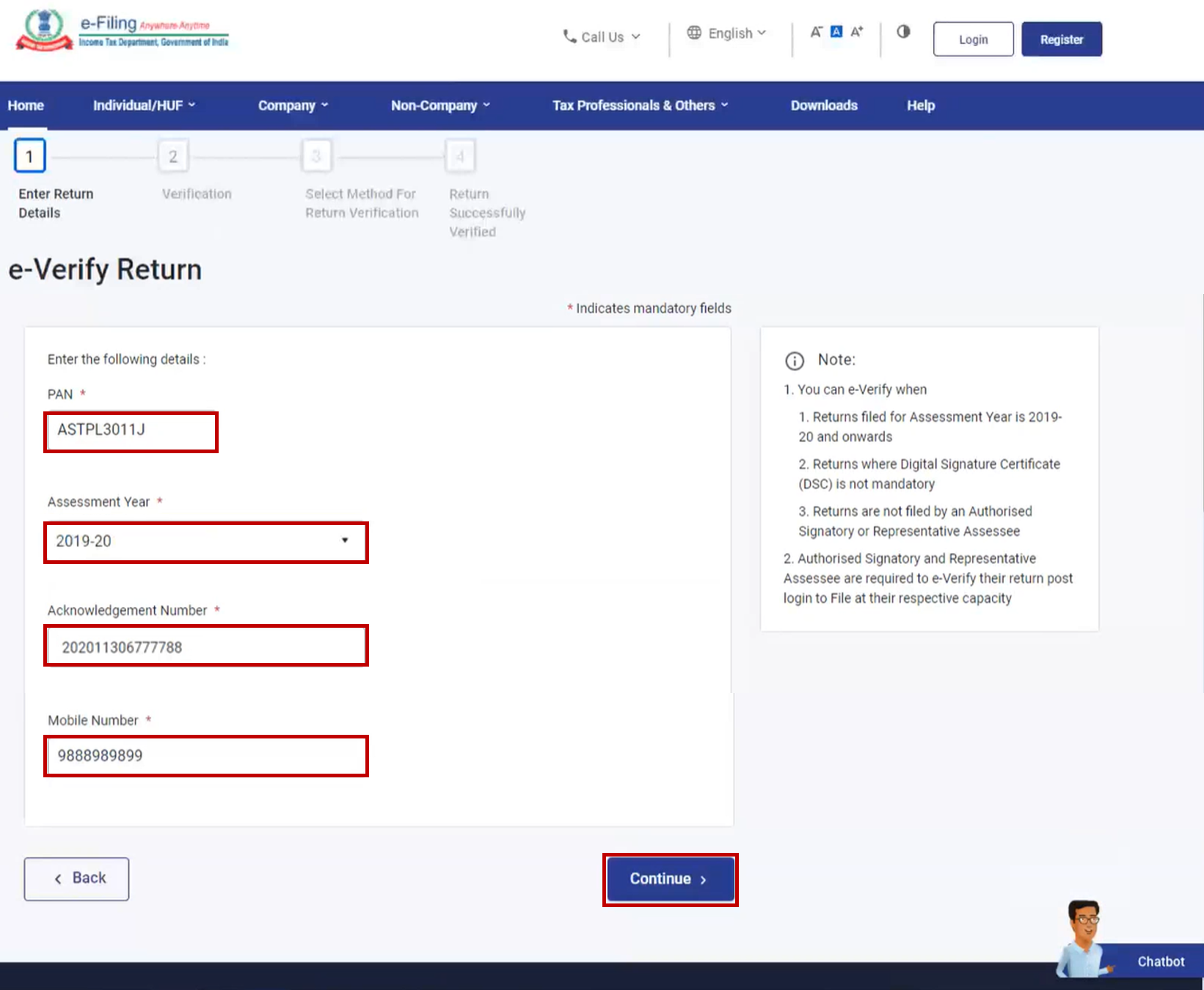Click the highlighted default text size icon
Image resolution: width=1204 pixels, height=990 pixels.
point(836,31)
